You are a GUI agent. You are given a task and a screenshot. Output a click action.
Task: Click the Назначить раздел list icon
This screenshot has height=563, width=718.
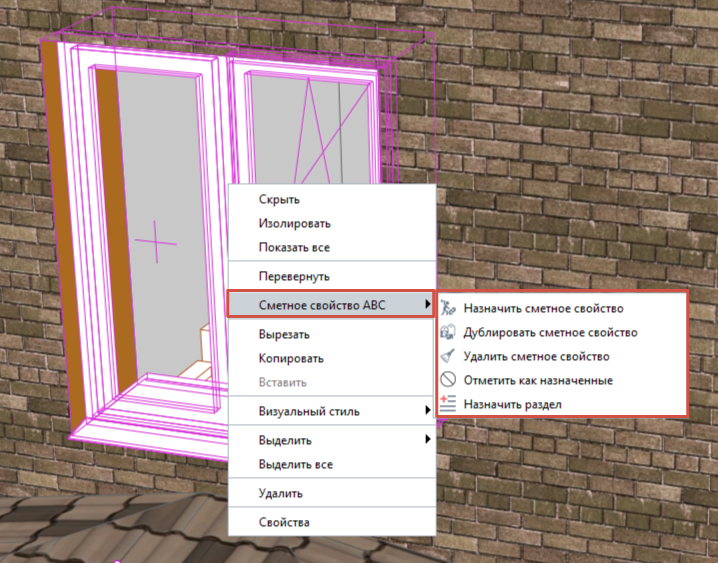[x=448, y=404]
